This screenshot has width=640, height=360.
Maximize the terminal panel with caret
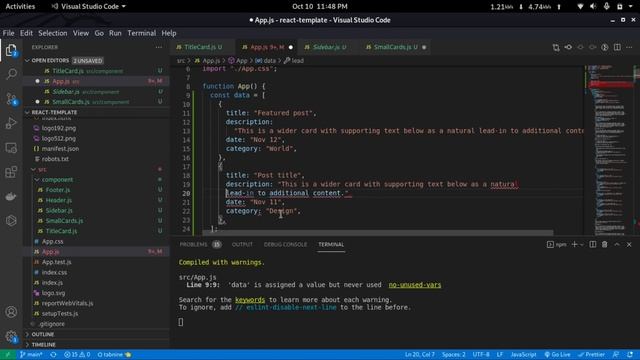pyautogui.click(x=617, y=244)
